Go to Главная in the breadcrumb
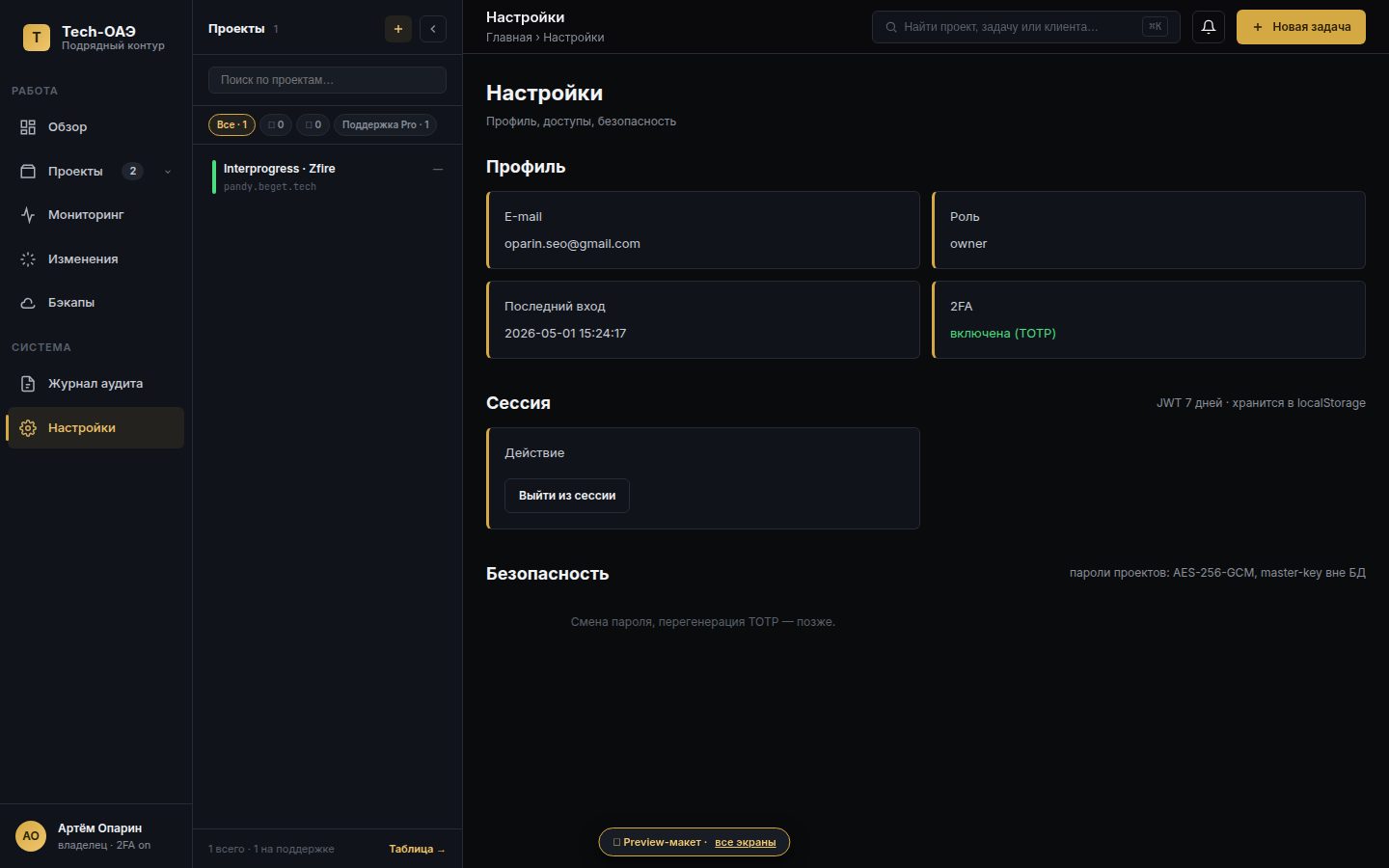Screen dimensions: 1389x868 click(x=509, y=38)
